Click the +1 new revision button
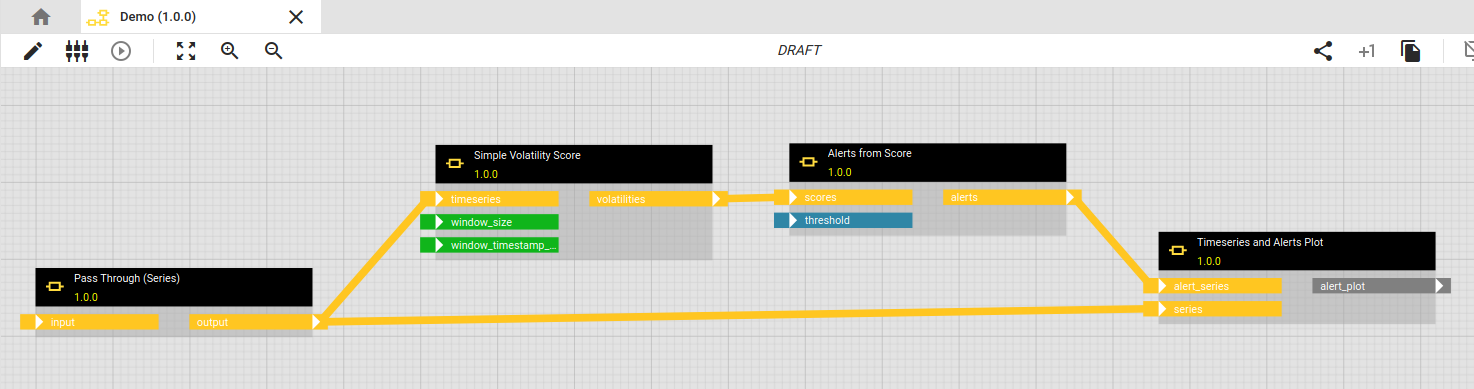Image resolution: width=1474 pixels, height=389 pixels. click(x=1367, y=51)
